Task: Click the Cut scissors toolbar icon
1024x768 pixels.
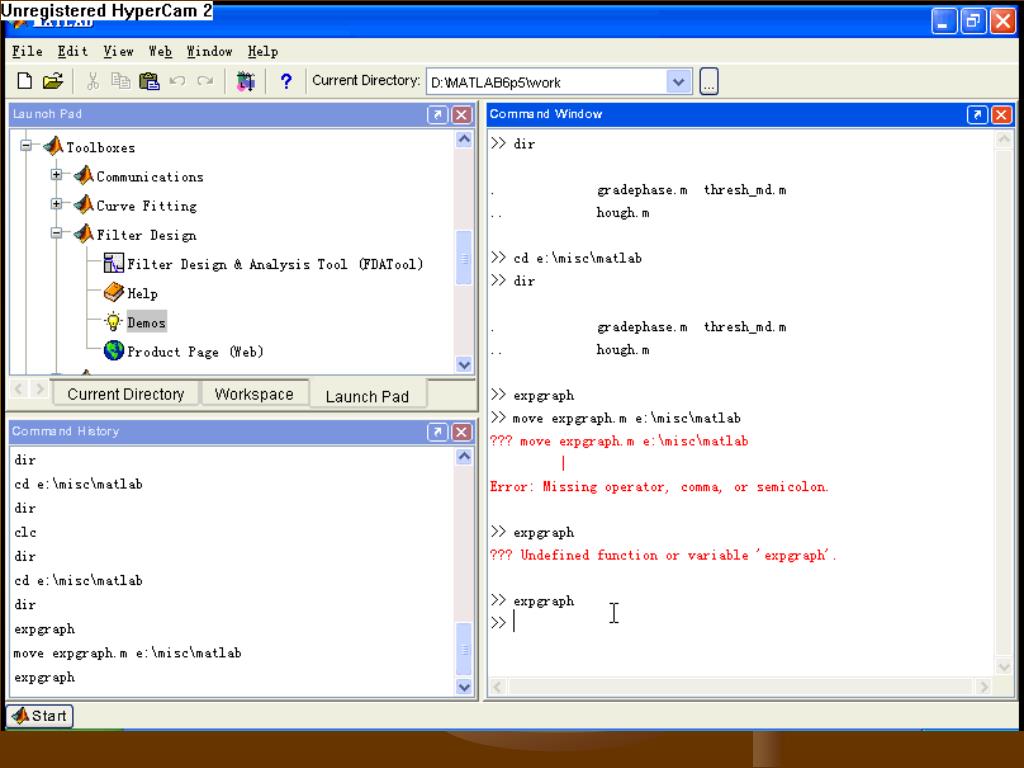Action: (x=93, y=81)
